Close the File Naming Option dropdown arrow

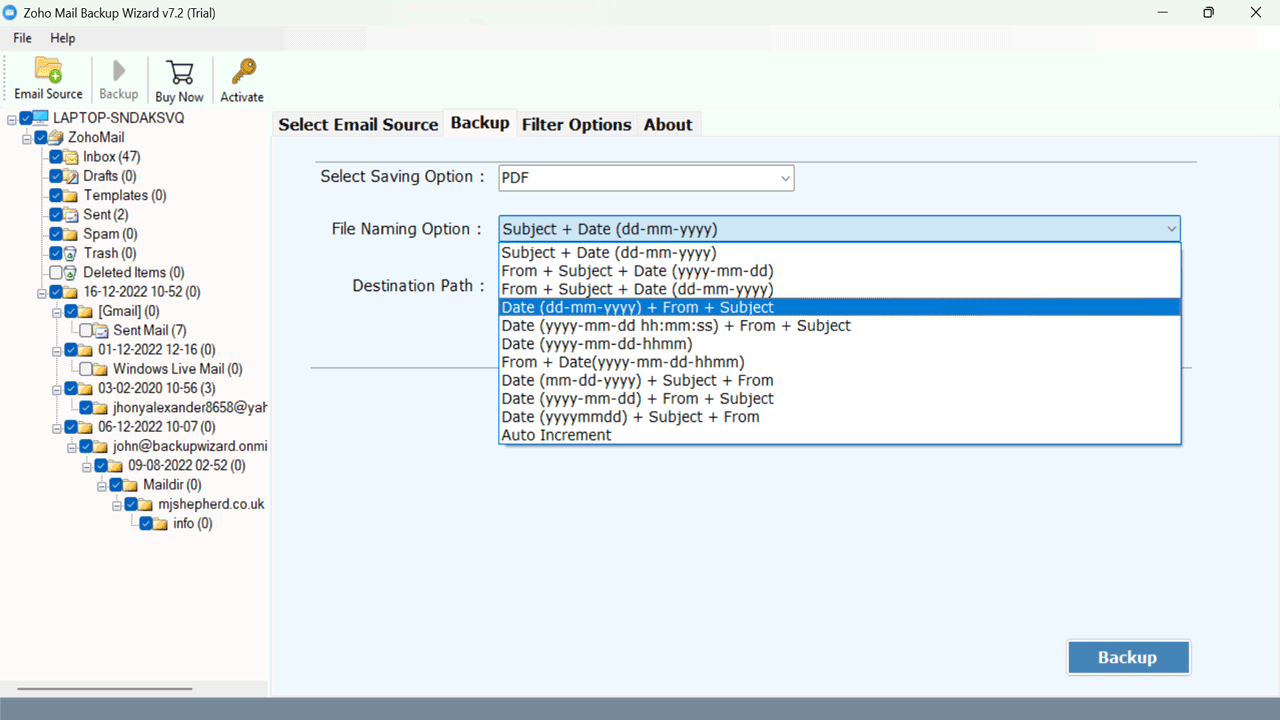tap(1171, 229)
